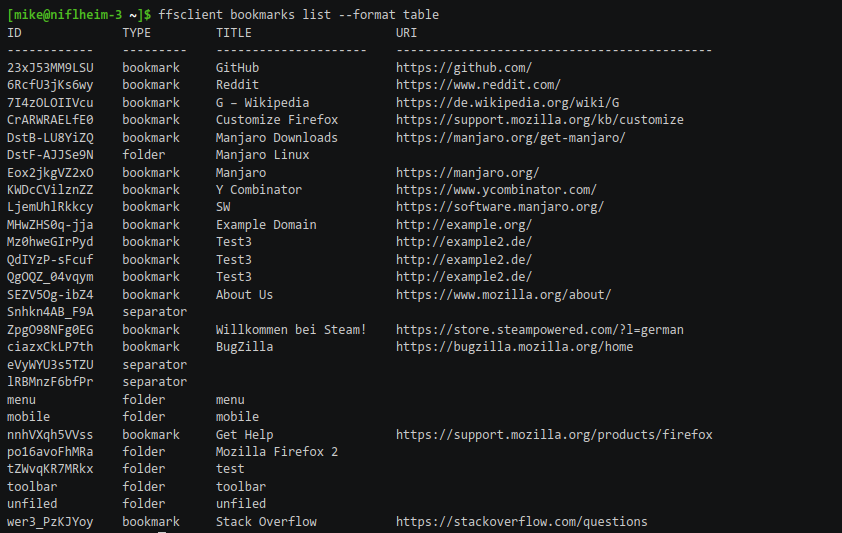The width and height of the screenshot is (842, 533).
Task: Click the de.wikipedia.org/wiki/G link
Action: click(x=507, y=103)
